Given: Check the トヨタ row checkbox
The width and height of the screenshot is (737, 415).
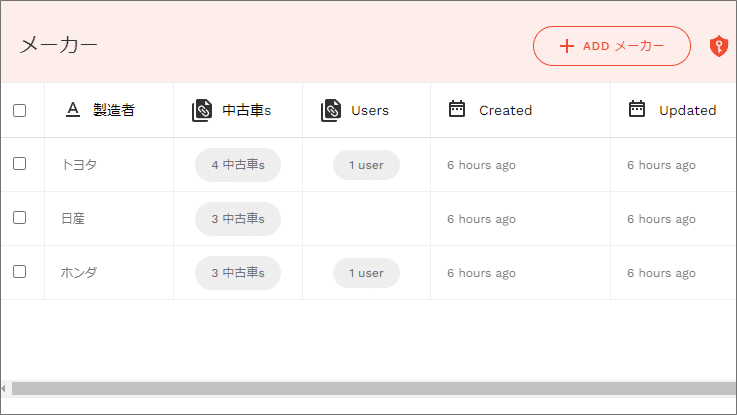Looking at the screenshot, I should pos(19,164).
